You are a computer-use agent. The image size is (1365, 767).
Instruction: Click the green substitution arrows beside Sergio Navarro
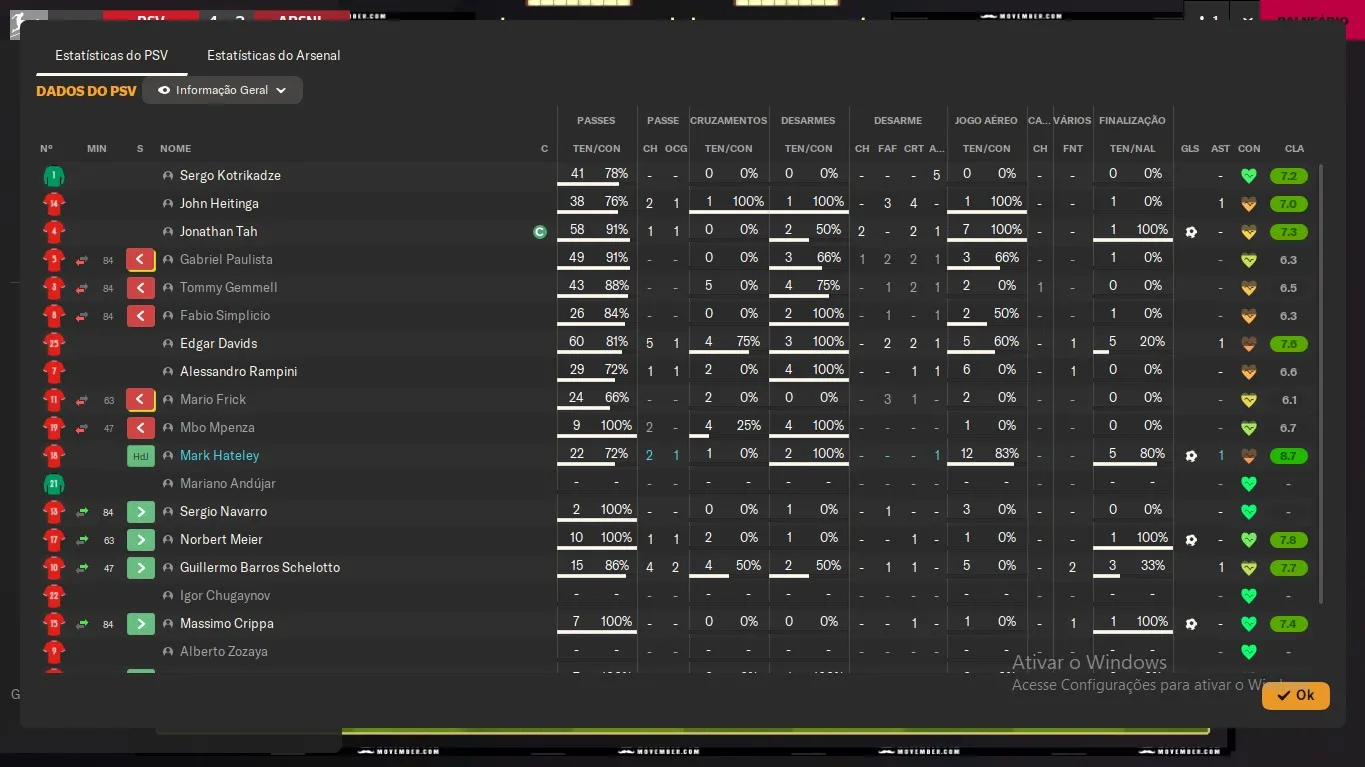click(x=82, y=512)
